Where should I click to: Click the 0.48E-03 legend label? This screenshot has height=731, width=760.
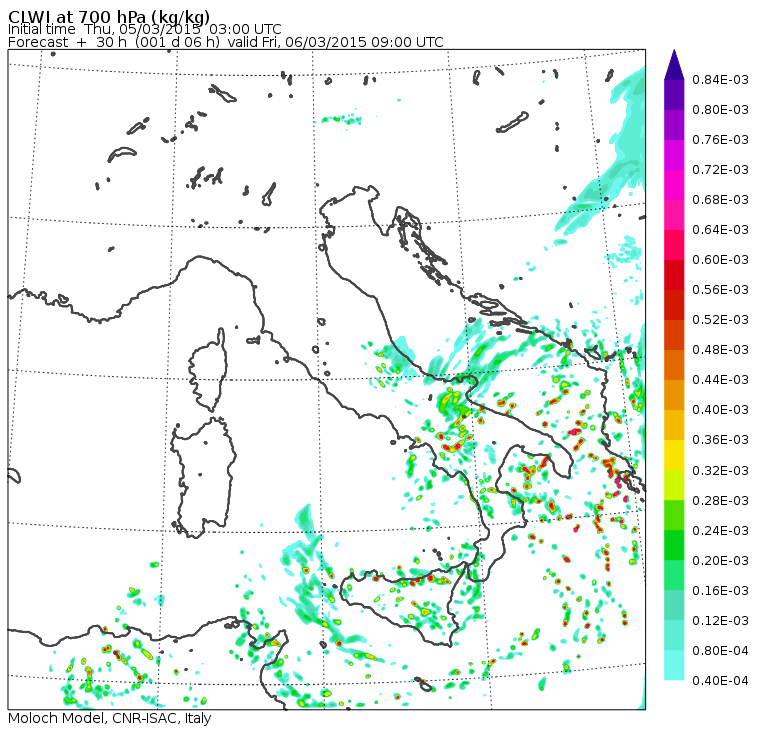coord(720,350)
